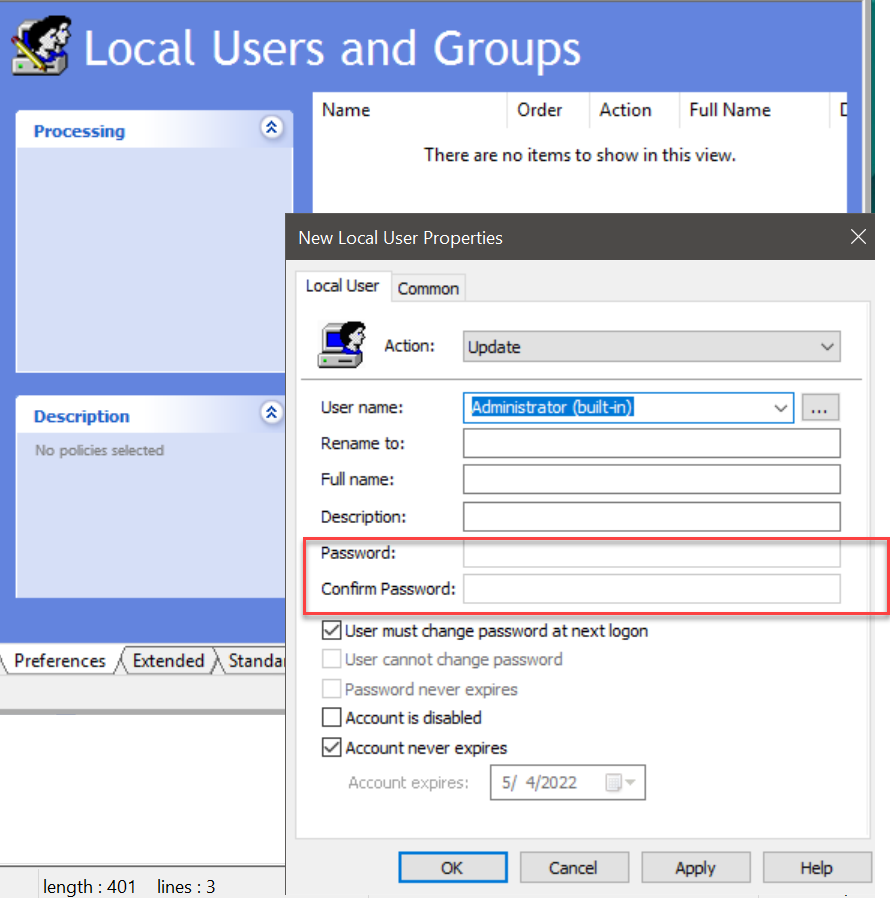Check Account is disabled checkbox
The image size is (890, 898).
coord(332,718)
